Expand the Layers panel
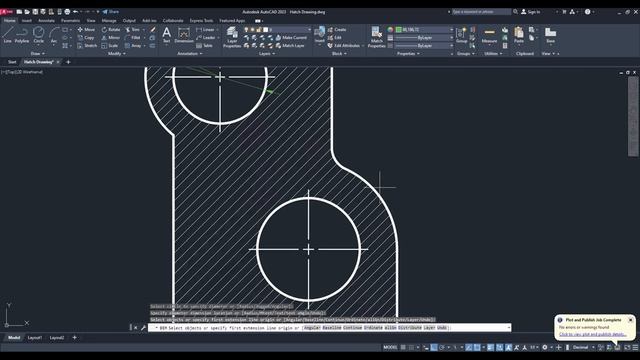This screenshot has height=360, width=640. click(x=267, y=53)
